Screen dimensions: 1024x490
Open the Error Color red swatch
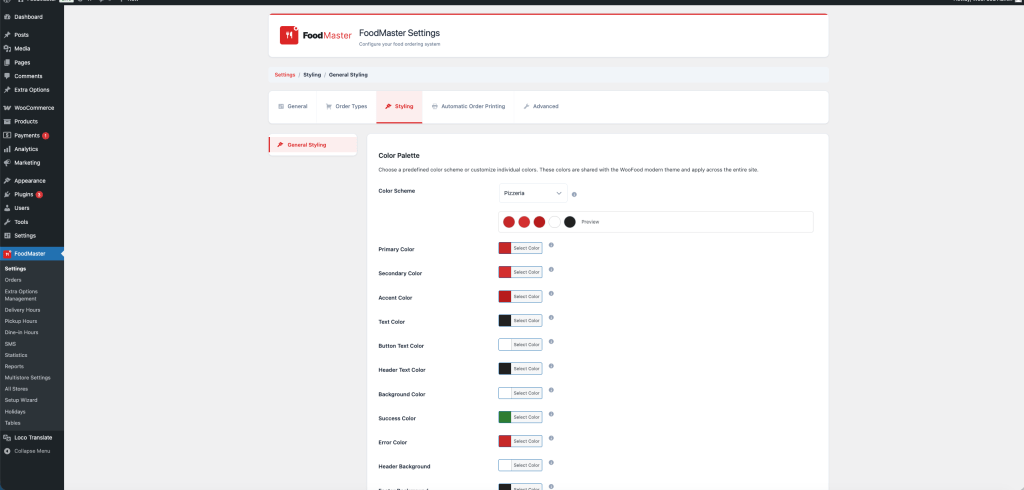click(505, 441)
